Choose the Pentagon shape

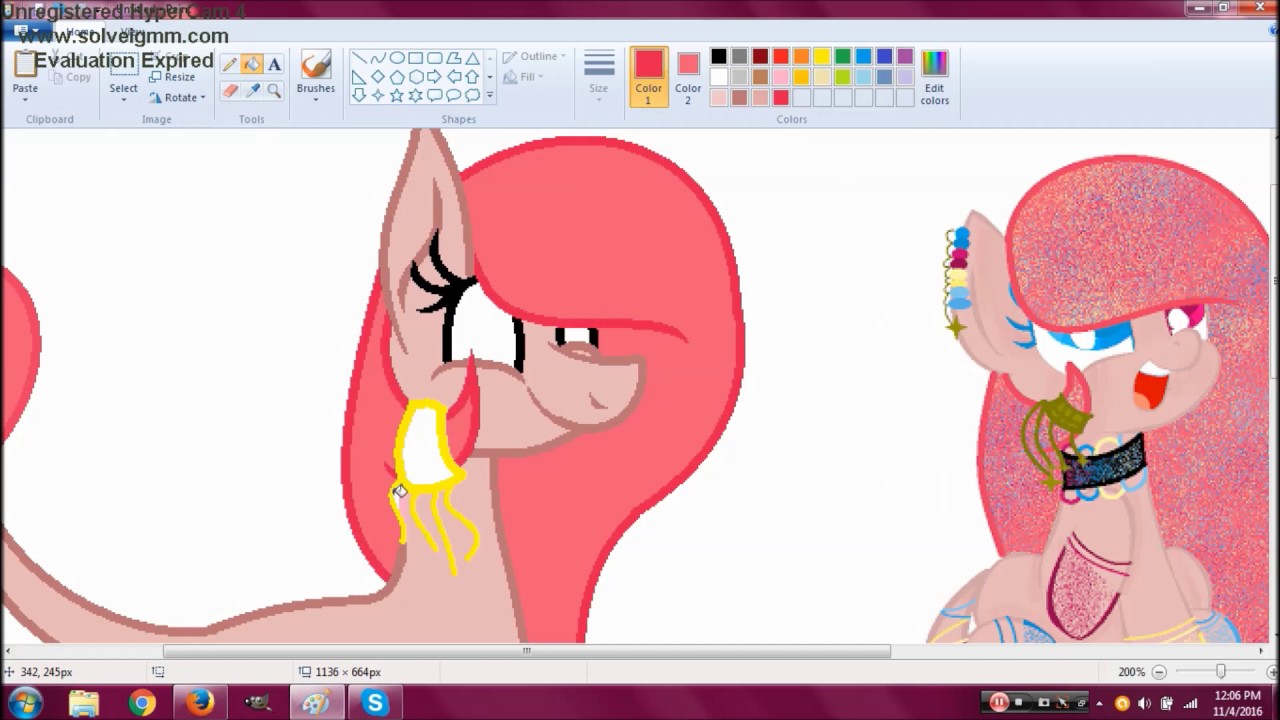click(396, 77)
